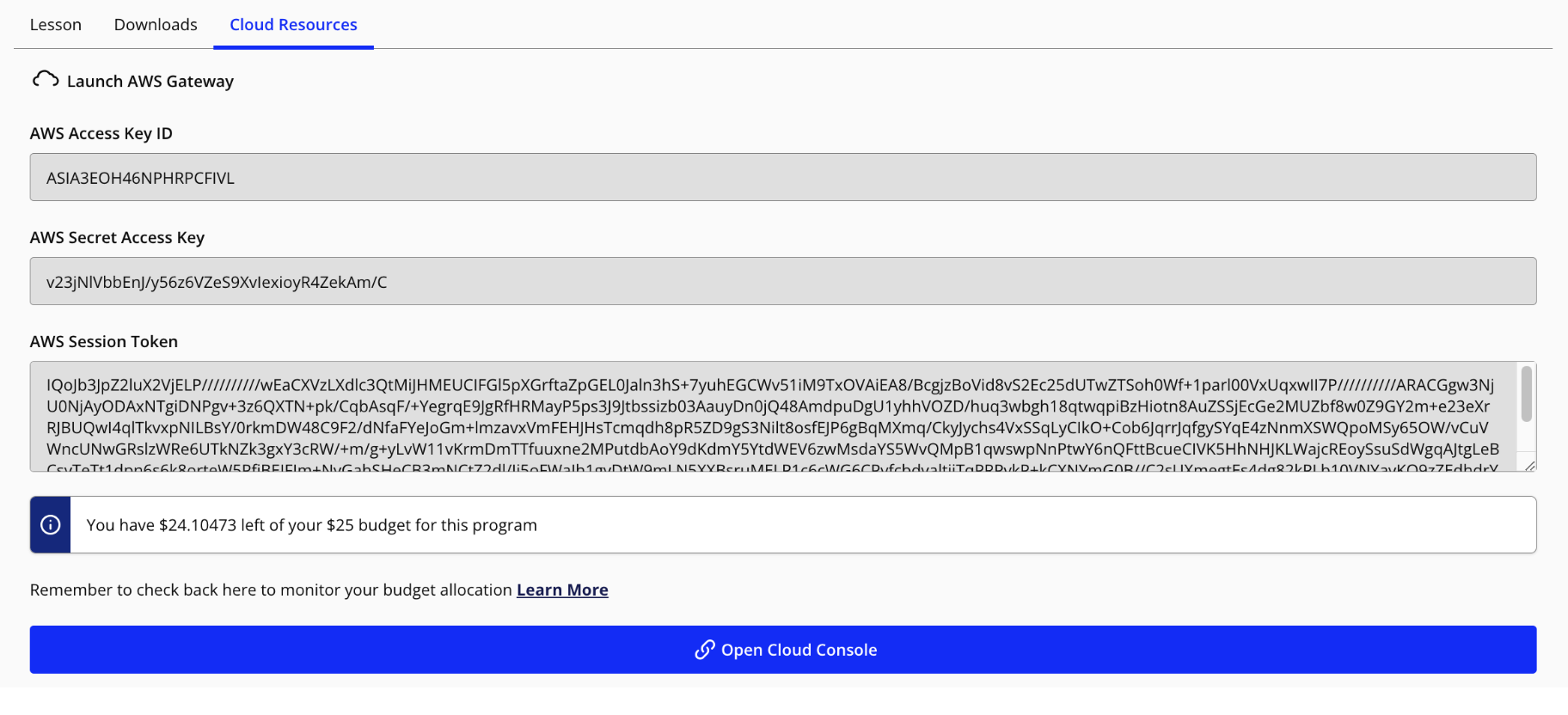Click the AWS Secret Access Key field
The height and width of the screenshot is (715, 1568).
click(x=783, y=281)
